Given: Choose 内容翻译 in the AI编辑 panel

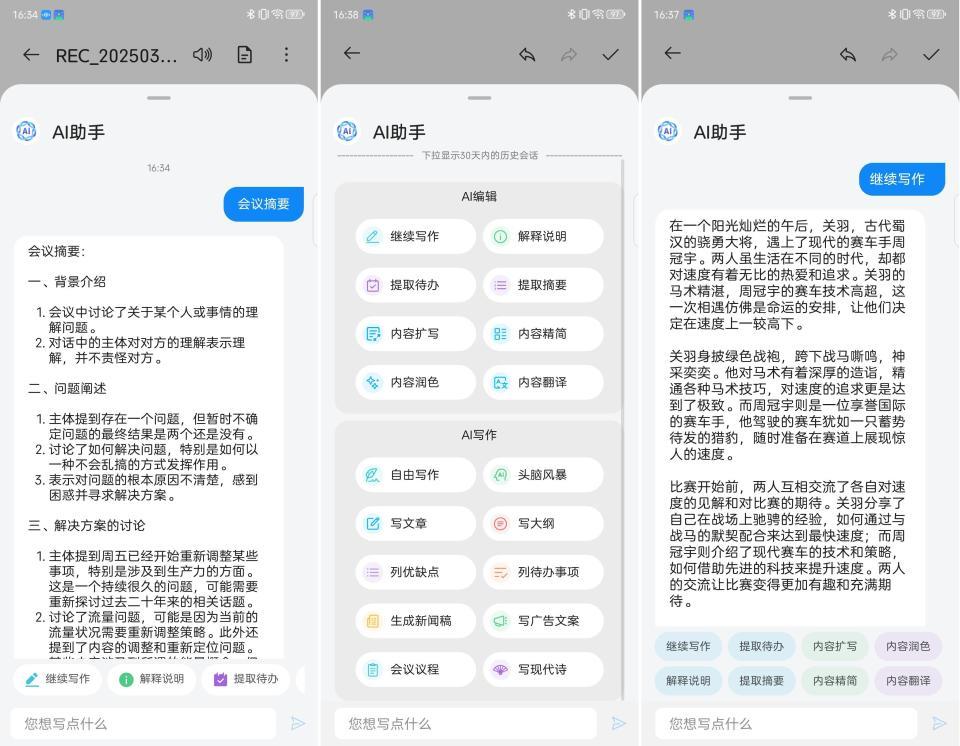Looking at the screenshot, I should tap(543, 383).
